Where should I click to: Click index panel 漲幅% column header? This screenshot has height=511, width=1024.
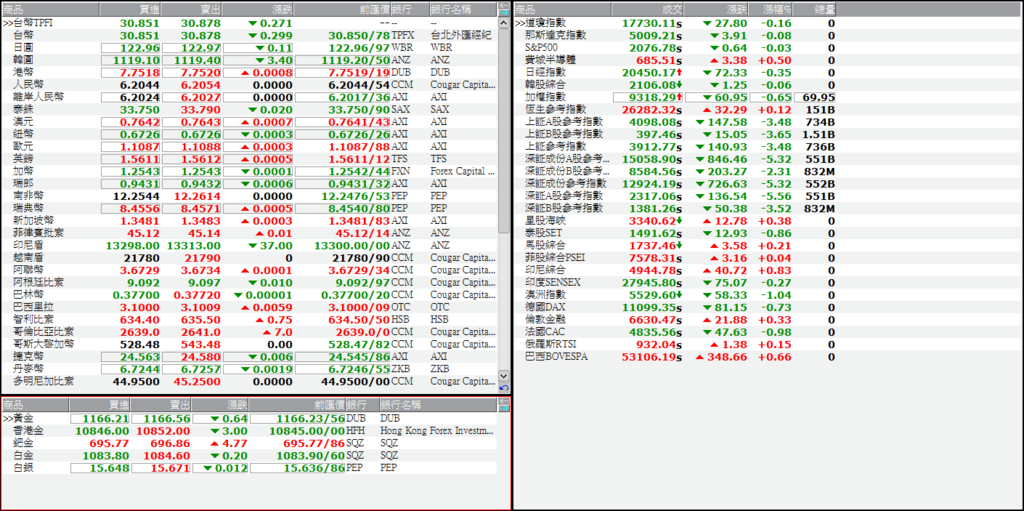click(x=771, y=9)
